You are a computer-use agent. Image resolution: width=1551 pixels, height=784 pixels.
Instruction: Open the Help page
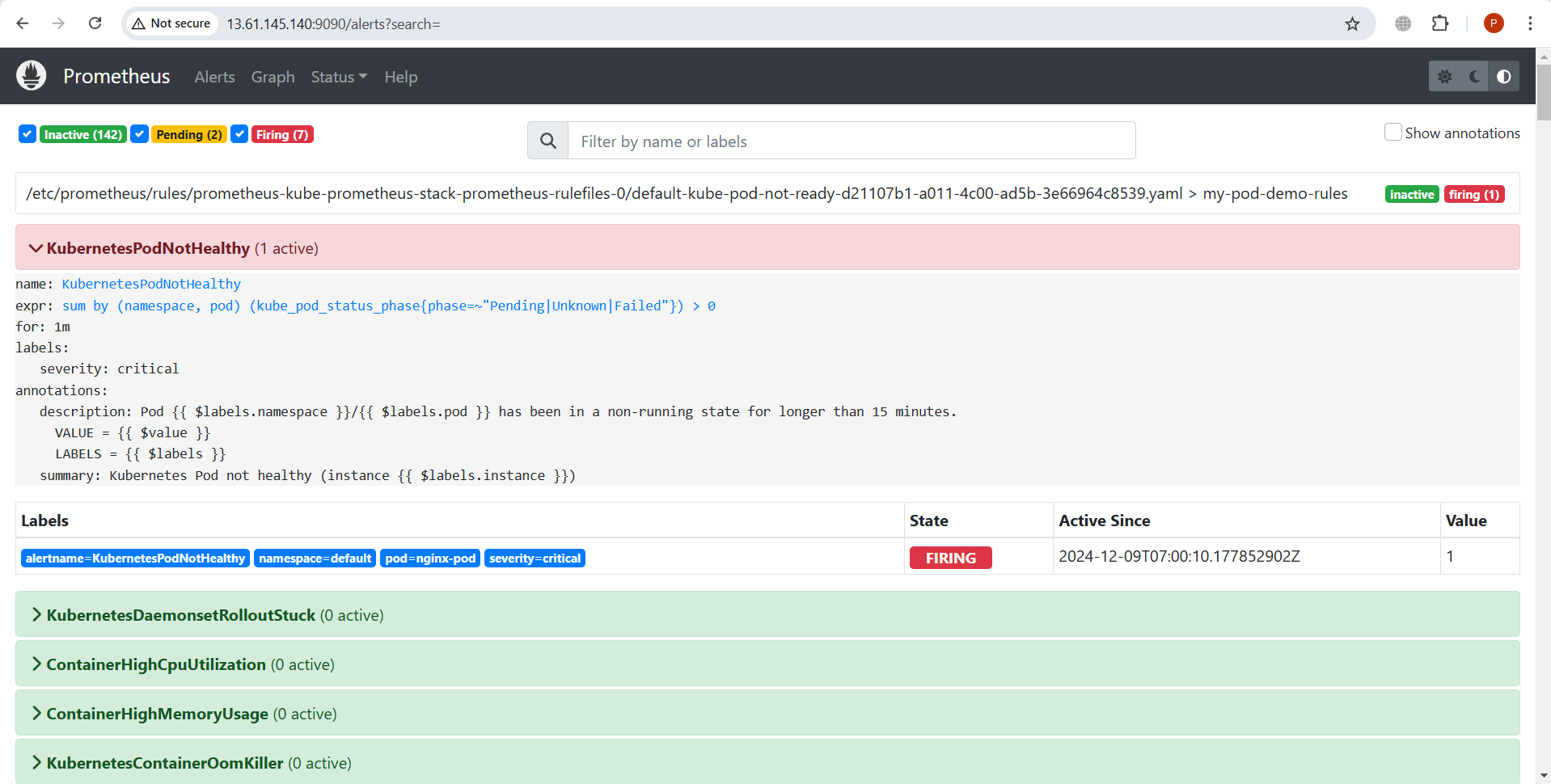point(400,77)
